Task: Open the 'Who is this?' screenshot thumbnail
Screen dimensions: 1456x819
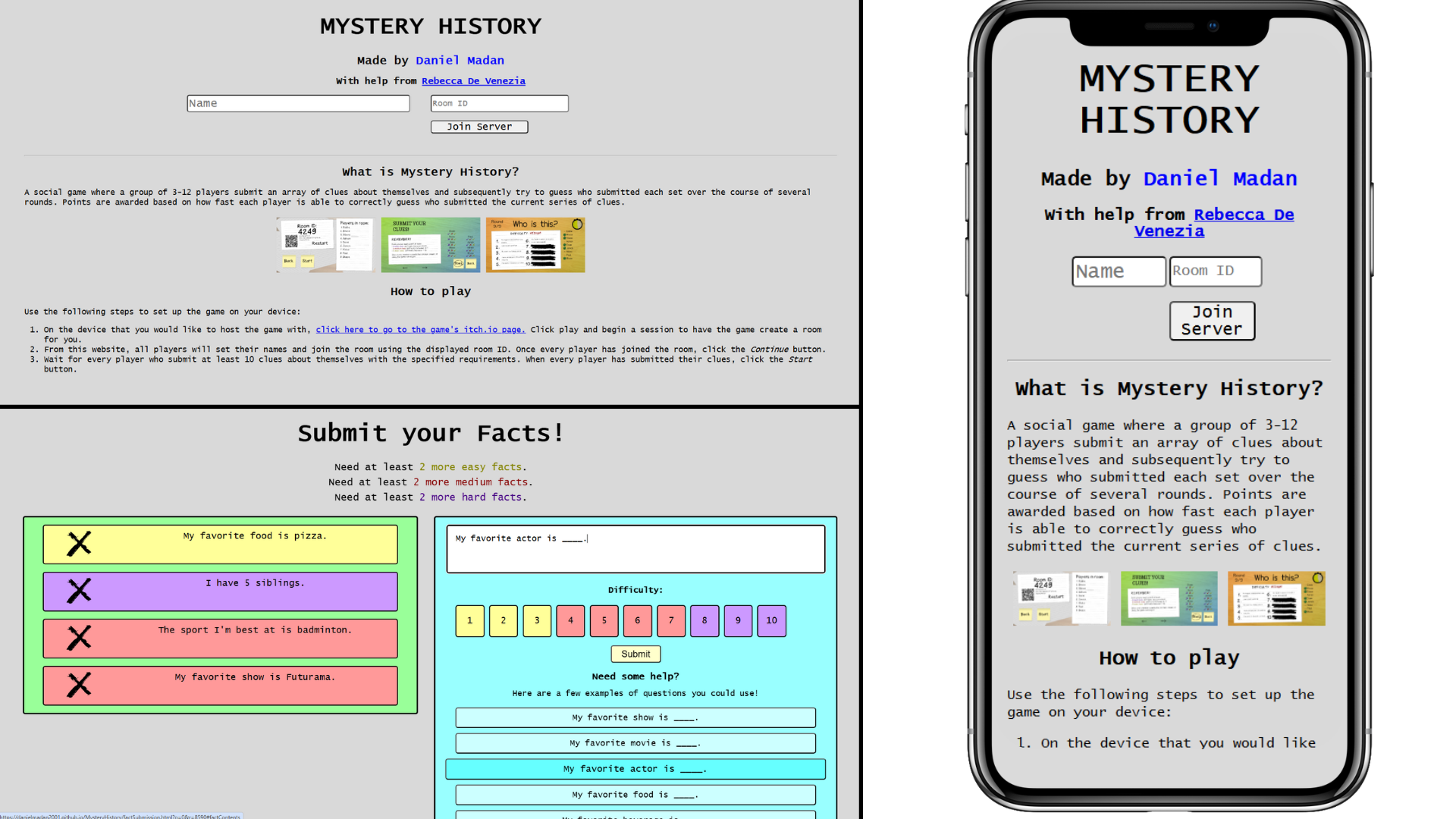Action: pyautogui.click(x=535, y=245)
